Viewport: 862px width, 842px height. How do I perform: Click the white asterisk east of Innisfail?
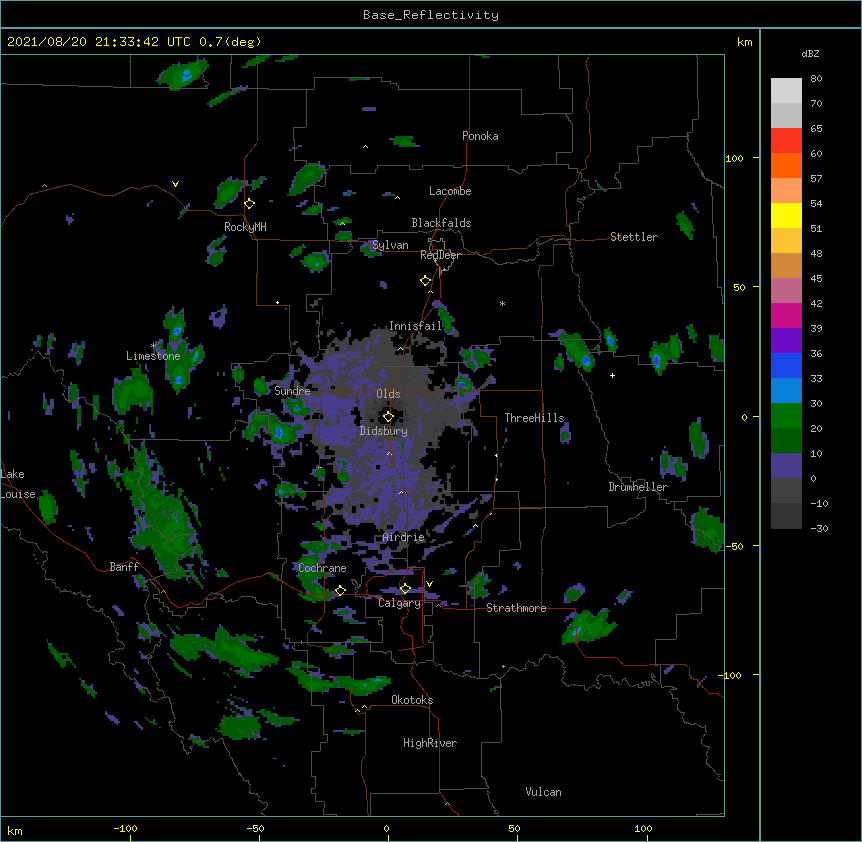click(x=502, y=303)
